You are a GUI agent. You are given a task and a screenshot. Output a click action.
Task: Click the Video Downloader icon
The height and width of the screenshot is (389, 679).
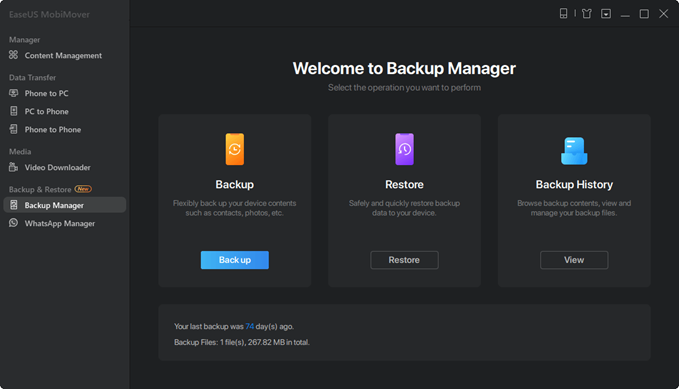click(14, 167)
